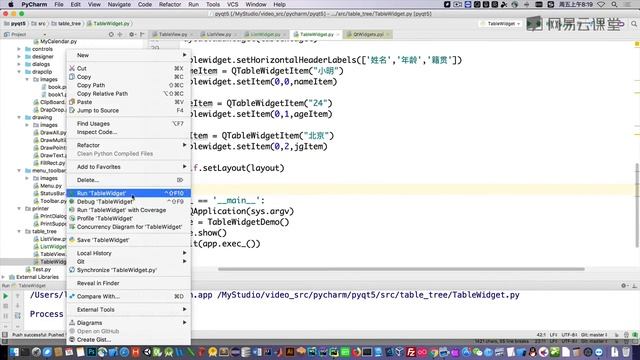Click the Stop icon in Run panel
This screenshot has width=640, height=360.
(x=5, y=306)
